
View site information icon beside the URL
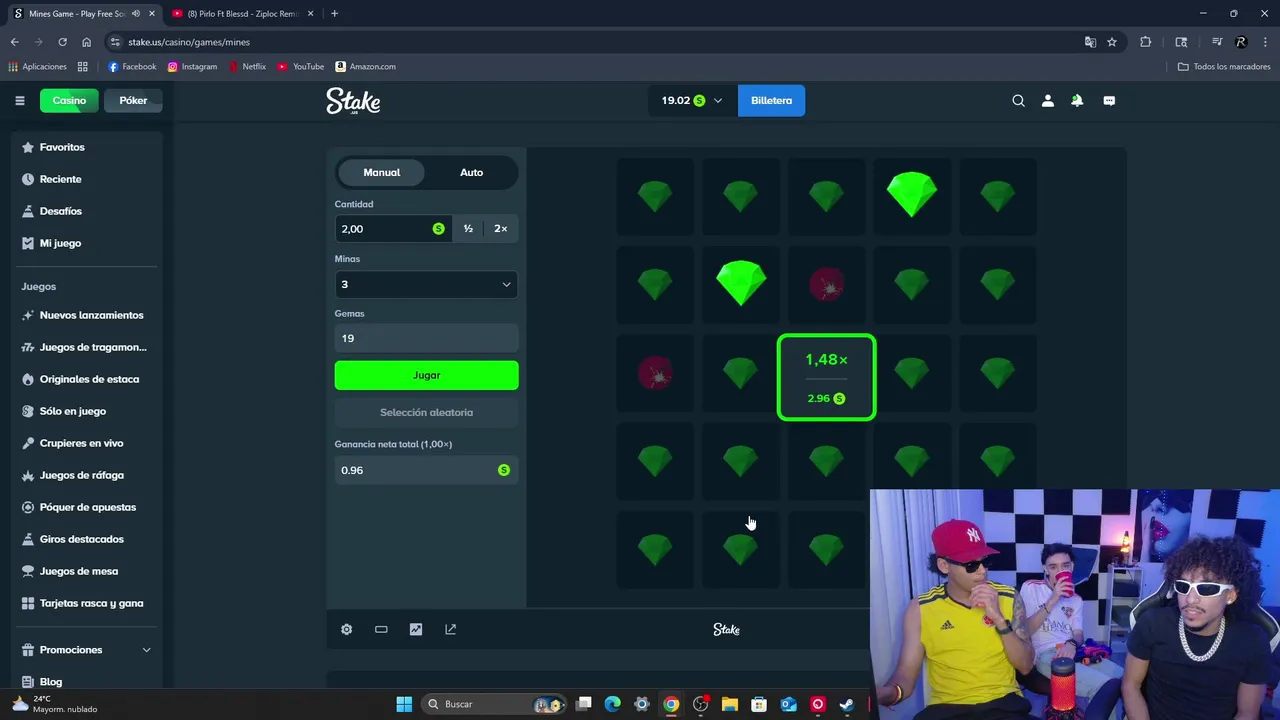116,42
